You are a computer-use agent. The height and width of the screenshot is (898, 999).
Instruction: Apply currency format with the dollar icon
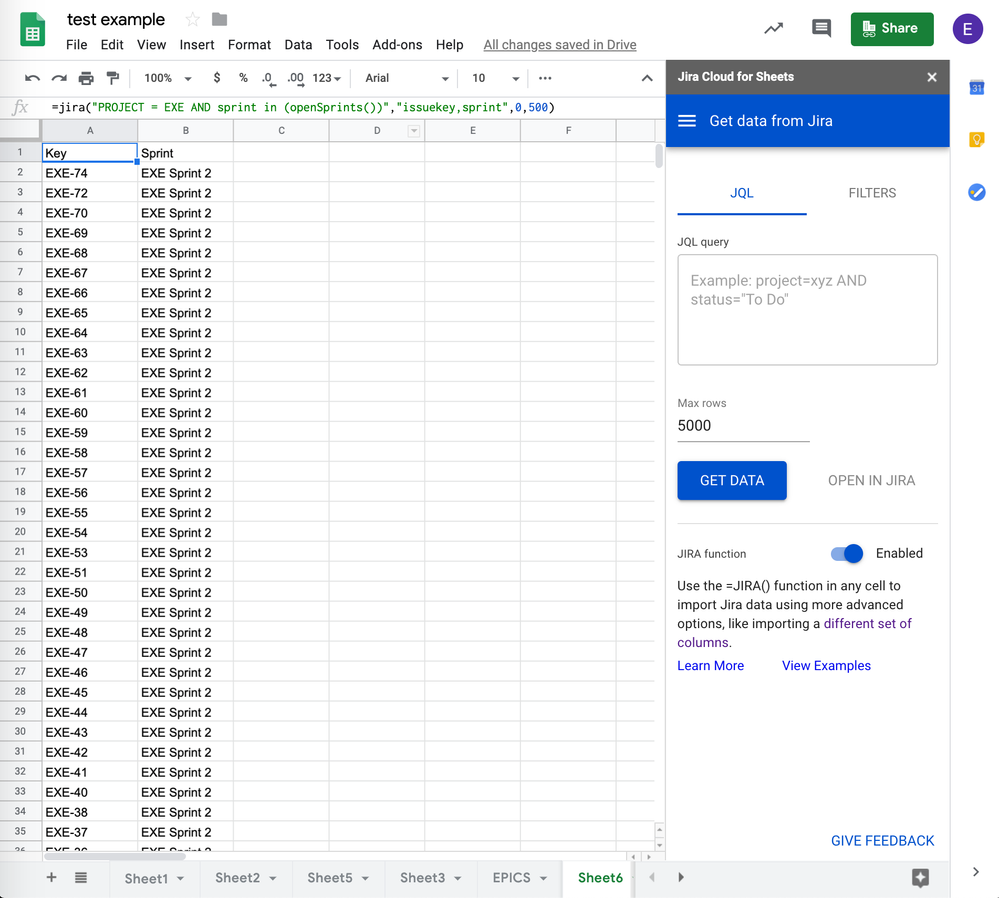pyautogui.click(x=215, y=77)
